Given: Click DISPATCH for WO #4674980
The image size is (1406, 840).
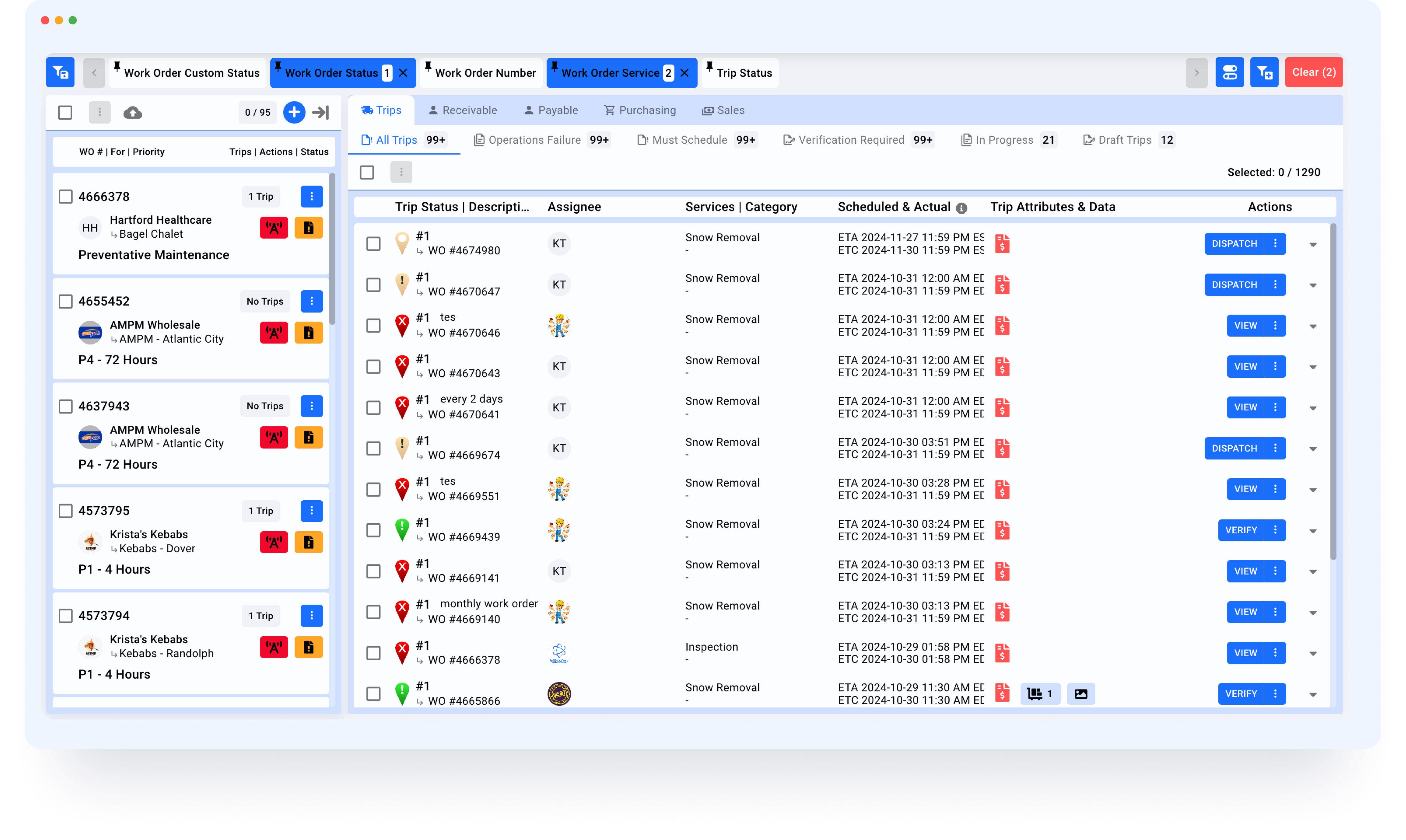Looking at the screenshot, I should click(x=1234, y=244).
